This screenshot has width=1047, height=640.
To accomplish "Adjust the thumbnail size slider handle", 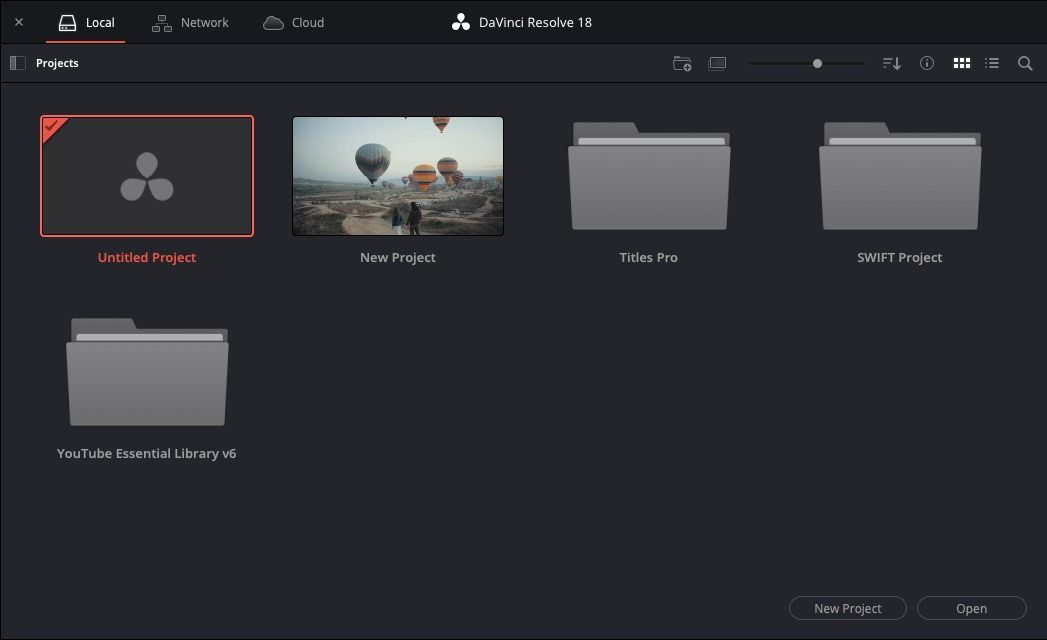I will [817, 63].
